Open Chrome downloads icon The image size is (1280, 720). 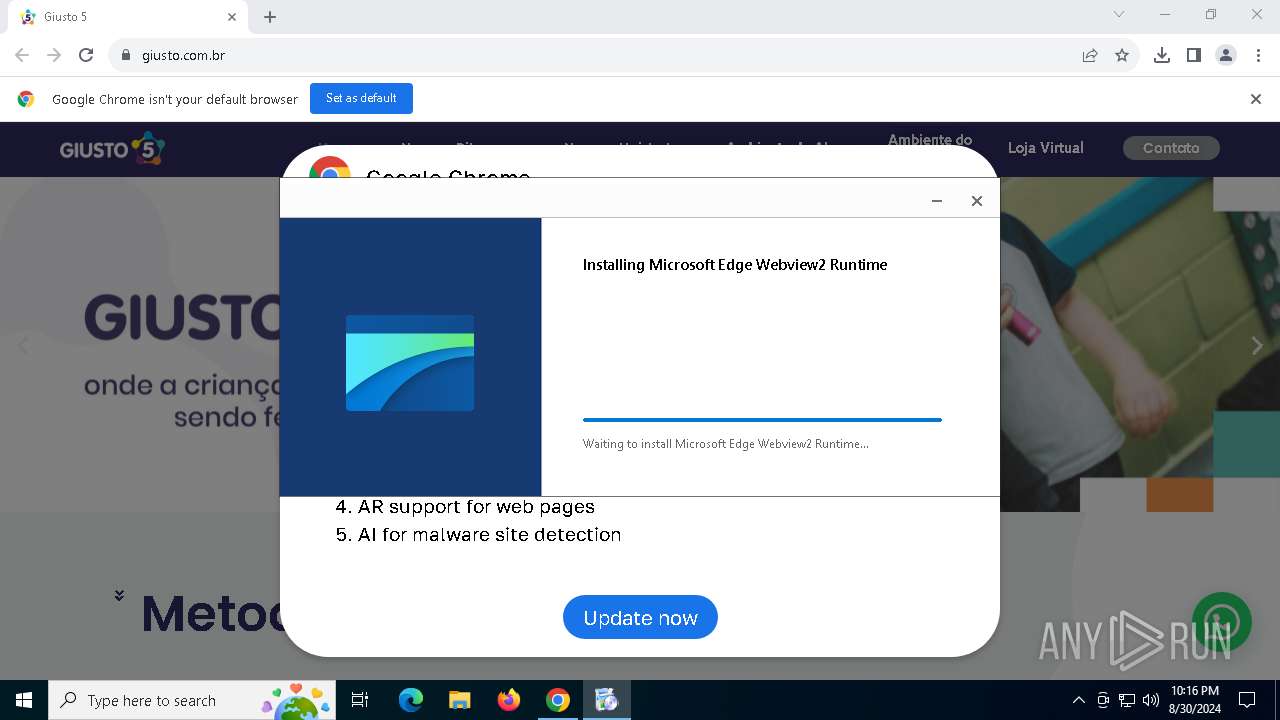click(1162, 55)
